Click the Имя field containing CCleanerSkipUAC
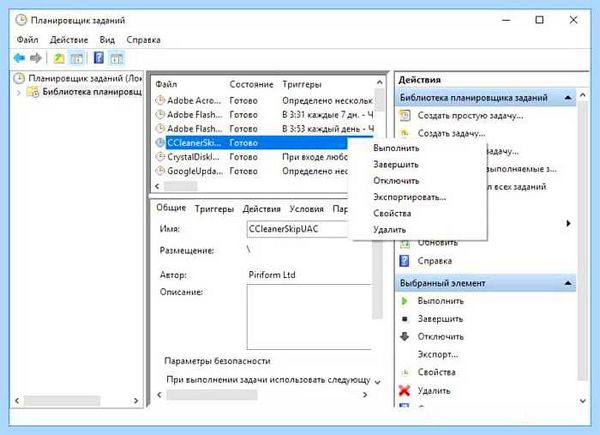Image resolution: width=600 pixels, height=435 pixels. point(297,229)
